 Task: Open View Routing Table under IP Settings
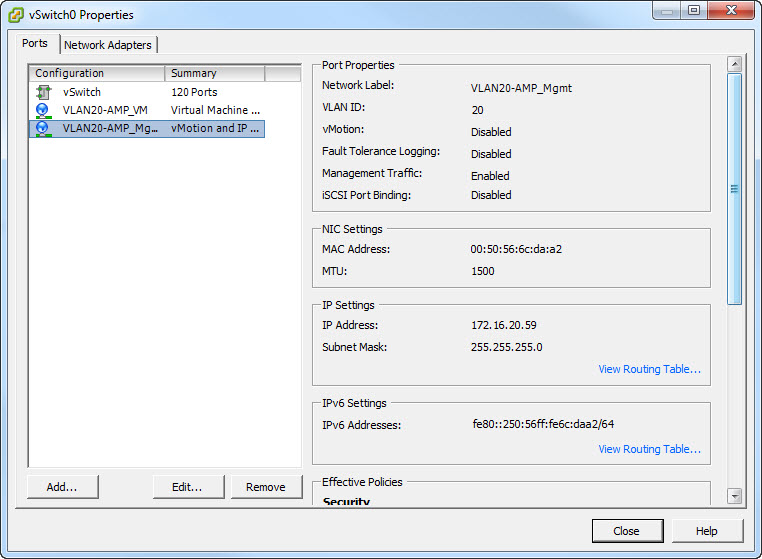[649, 369]
